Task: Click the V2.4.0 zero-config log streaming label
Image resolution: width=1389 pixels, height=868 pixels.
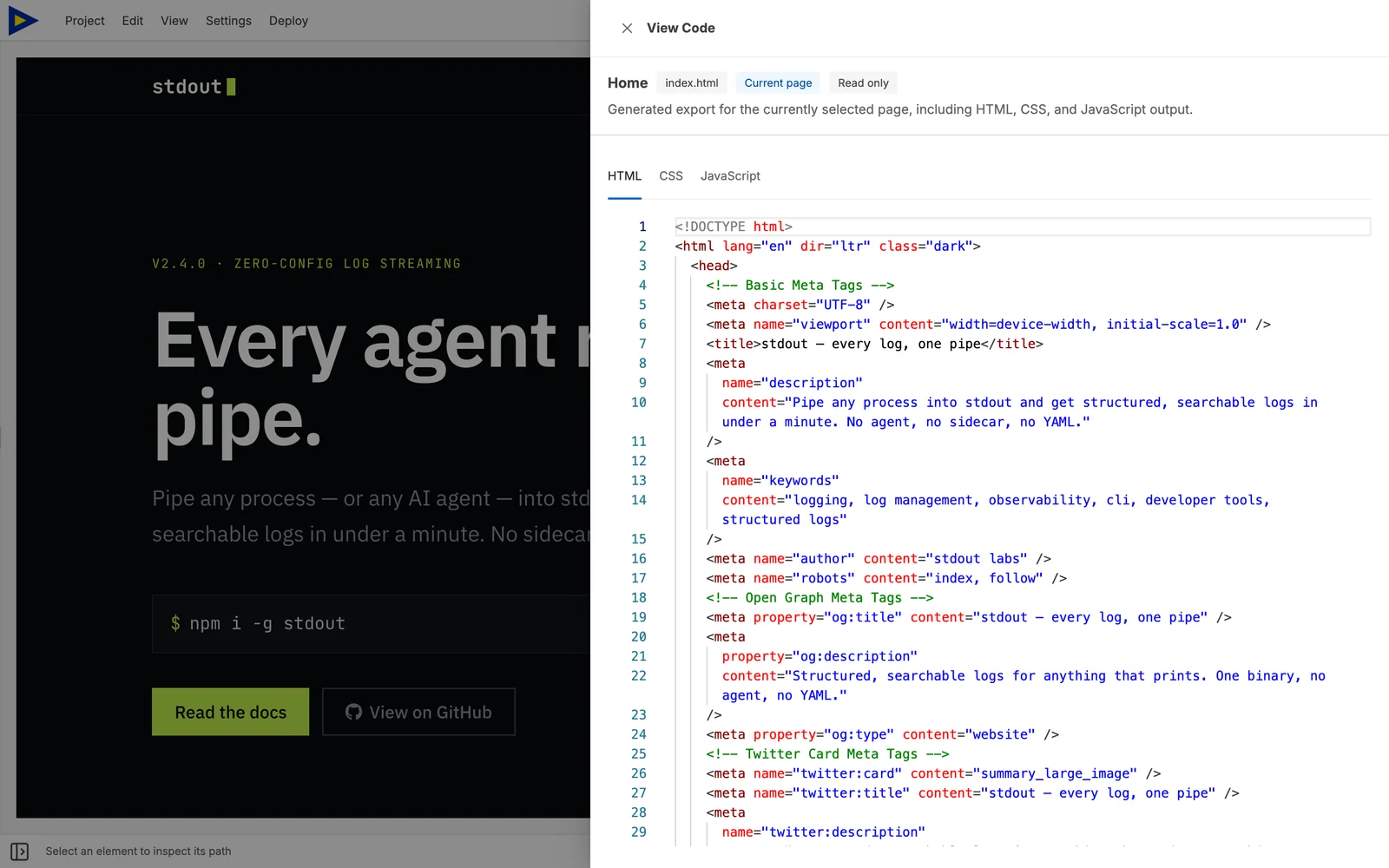Action: pos(306,264)
